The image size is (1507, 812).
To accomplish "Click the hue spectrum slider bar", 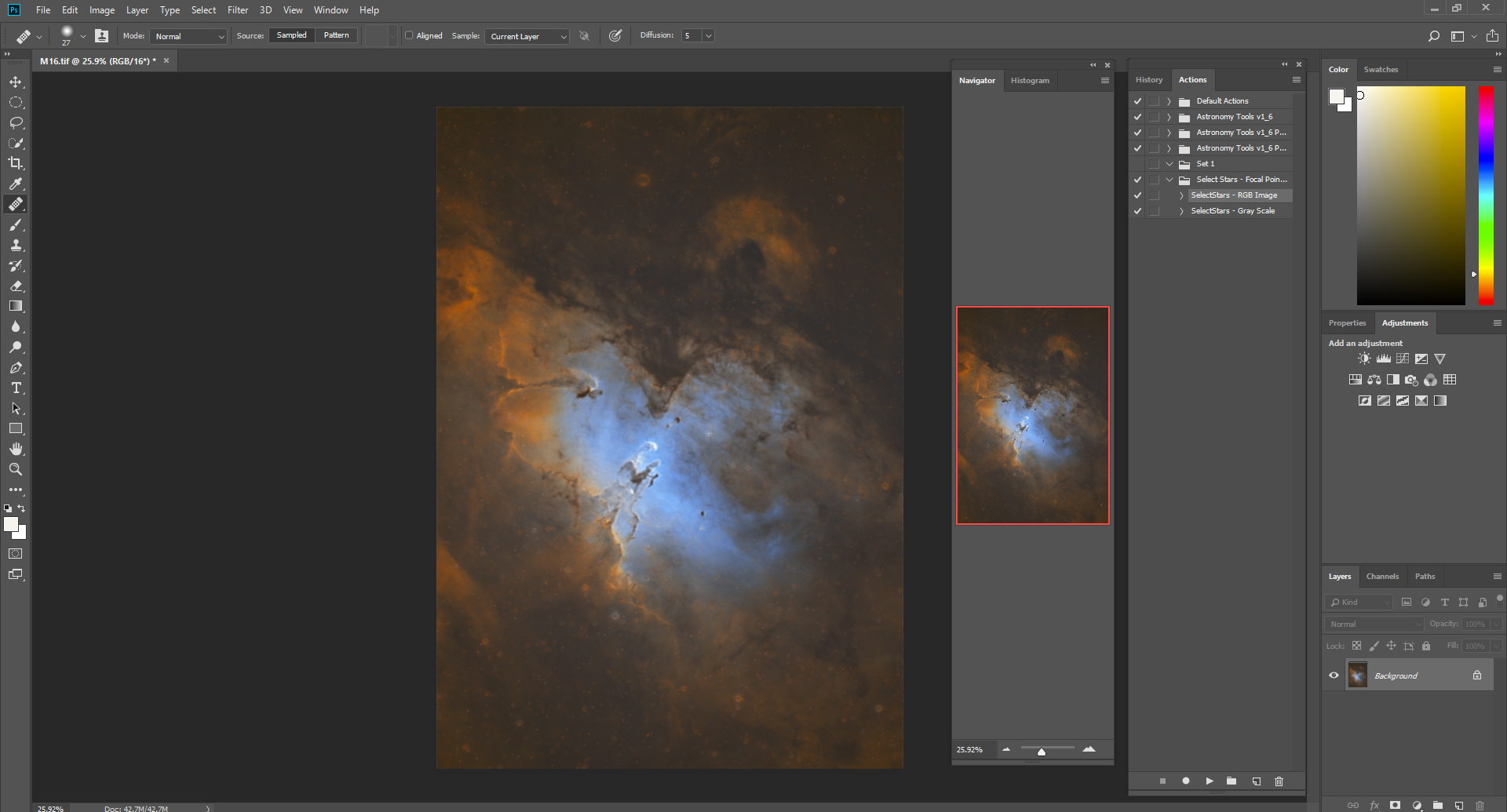I will 1486,195.
